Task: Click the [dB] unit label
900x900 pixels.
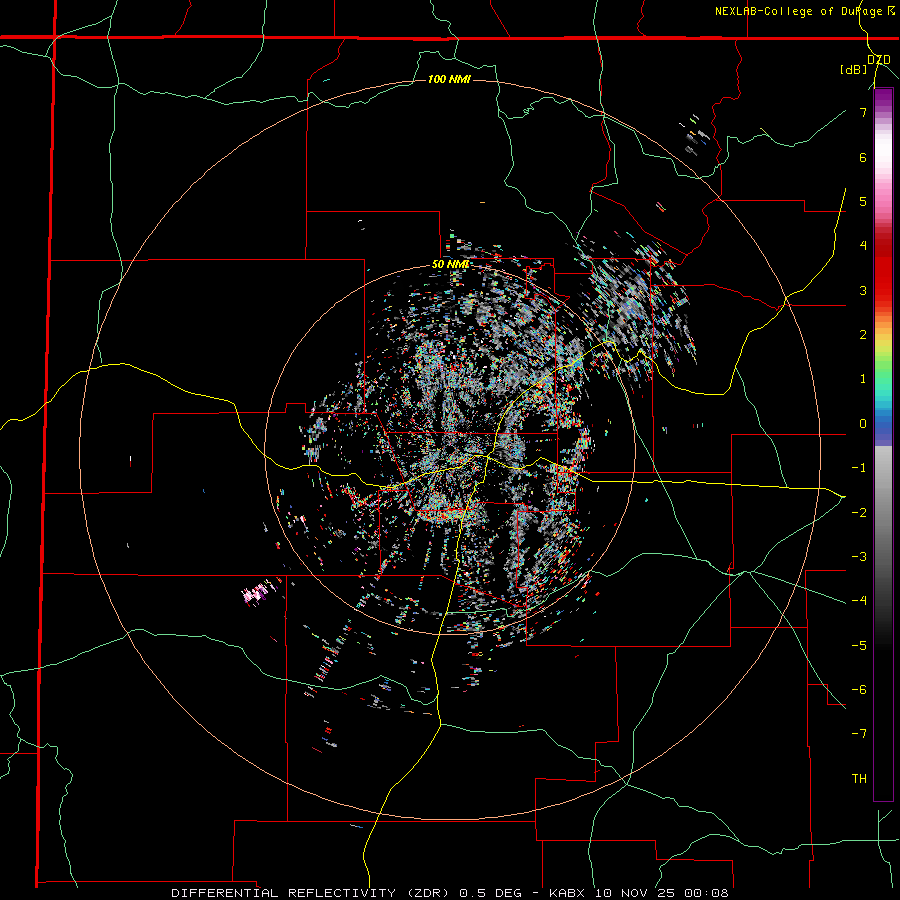Action: [854, 70]
